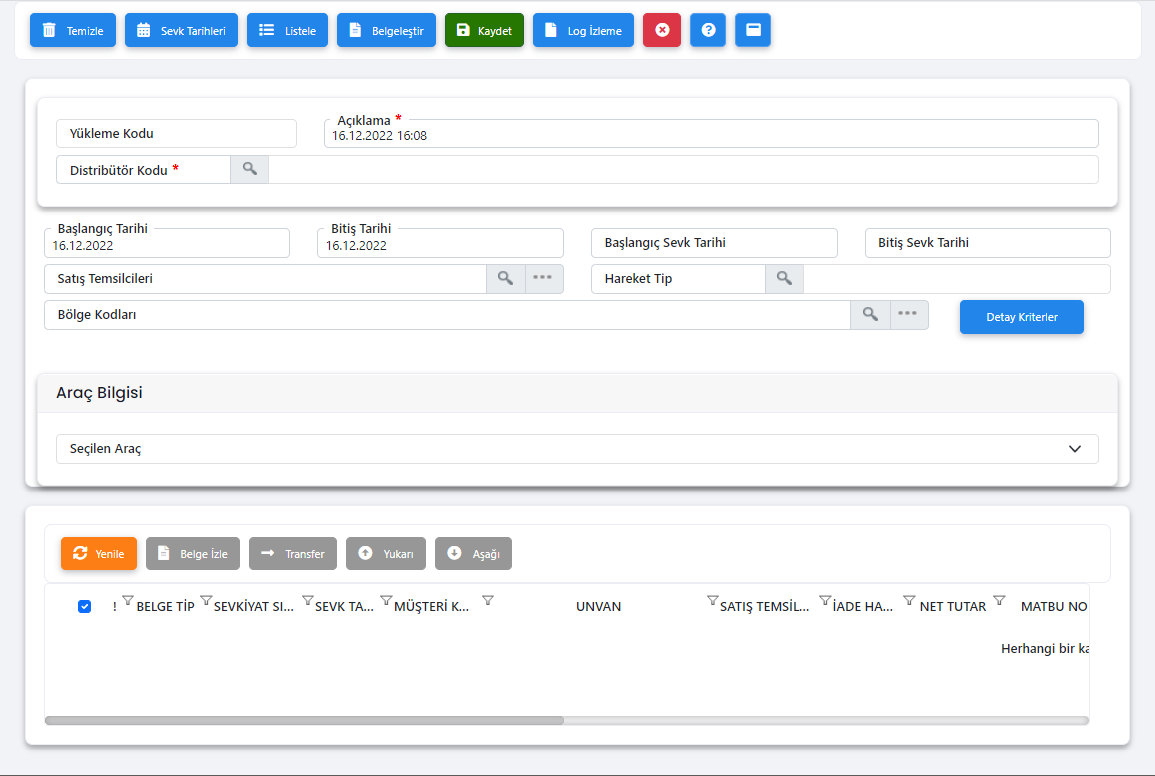Open help with the question mark icon
This screenshot has width=1155, height=776.
pyautogui.click(x=708, y=31)
